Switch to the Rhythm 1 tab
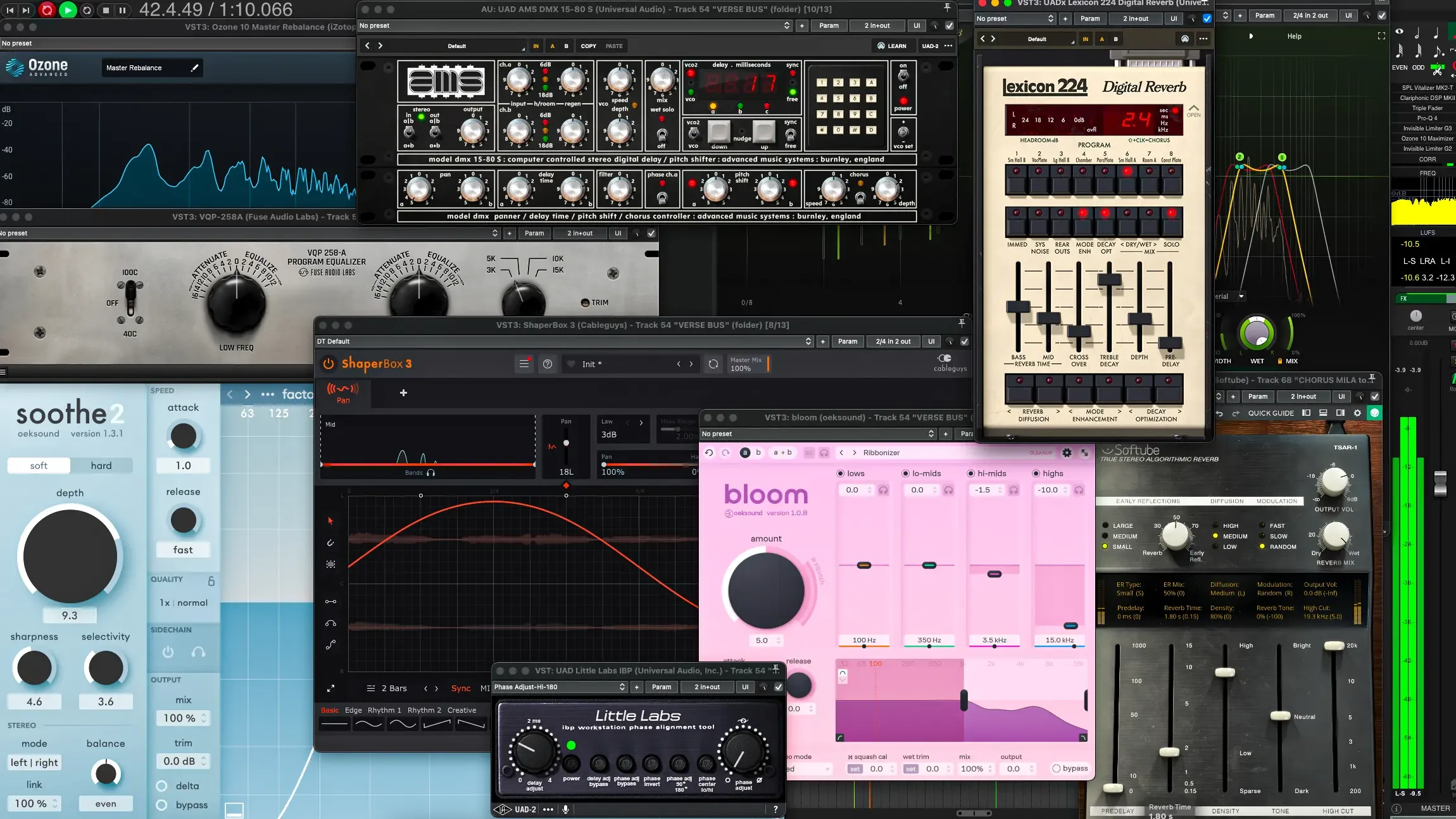This screenshot has height=819, width=1456. (x=384, y=710)
